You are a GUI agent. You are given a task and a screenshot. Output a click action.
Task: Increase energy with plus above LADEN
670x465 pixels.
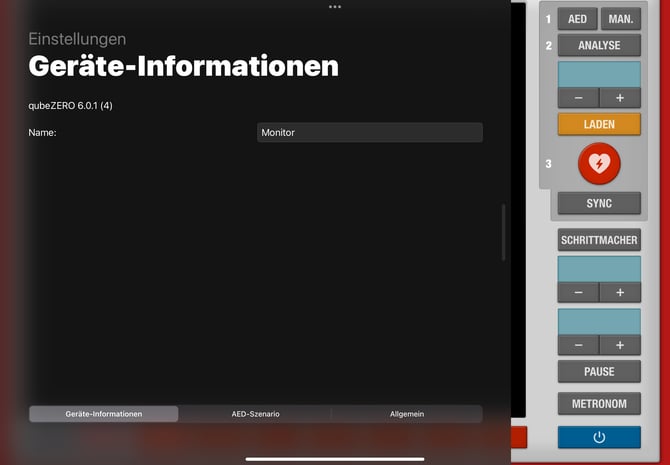pos(620,98)
